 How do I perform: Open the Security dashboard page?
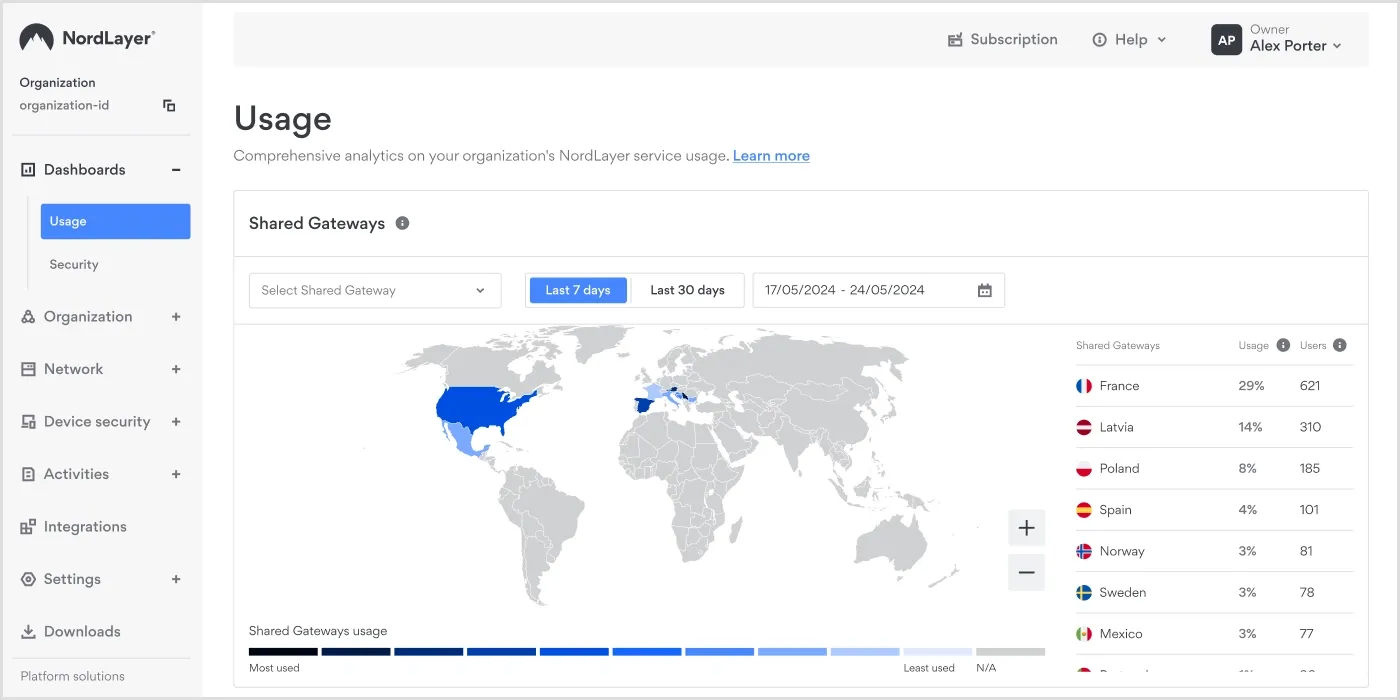pos(74,265)
